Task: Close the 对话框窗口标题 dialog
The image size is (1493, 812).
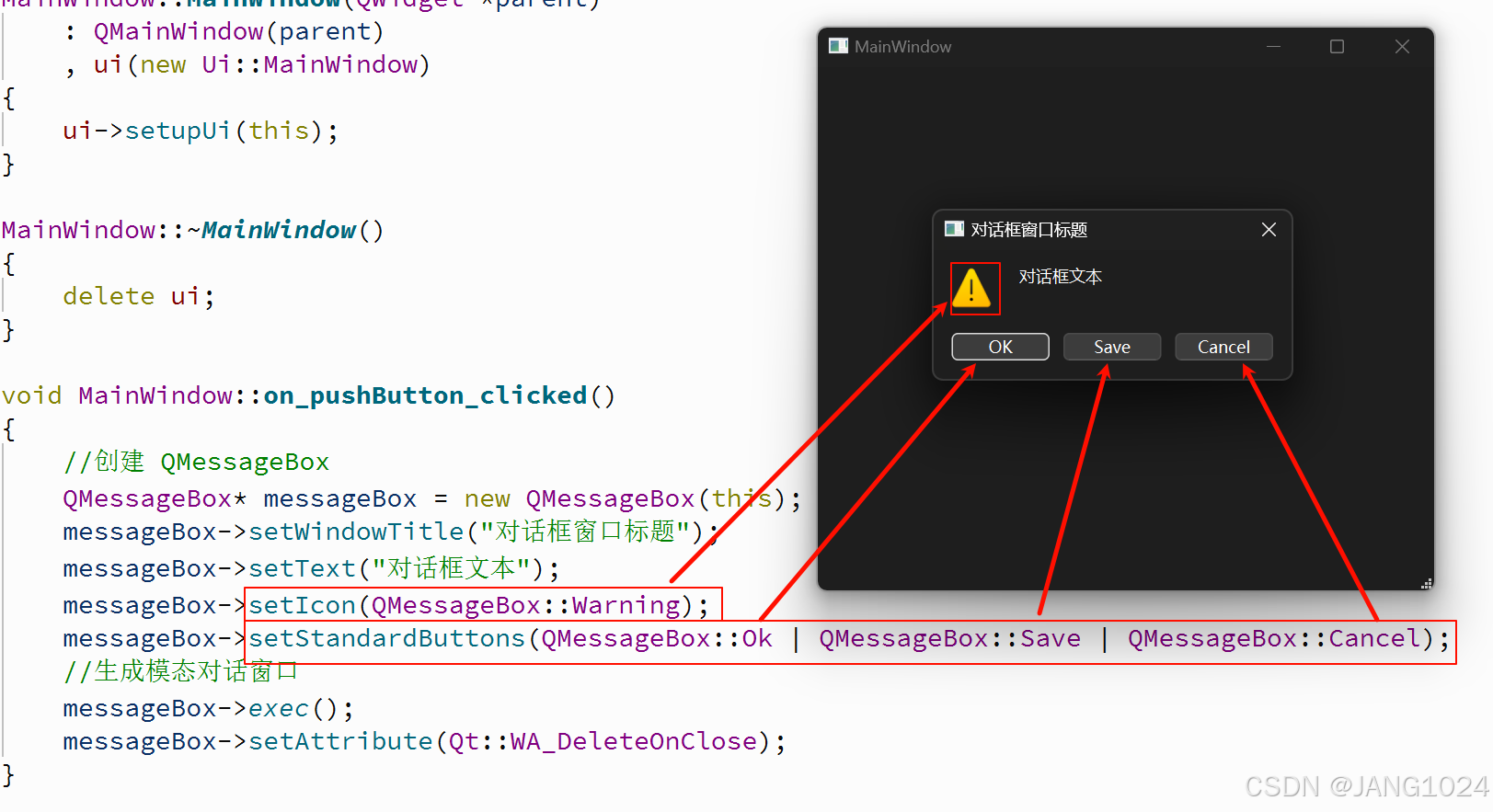Action: [x=1269, y=229]
